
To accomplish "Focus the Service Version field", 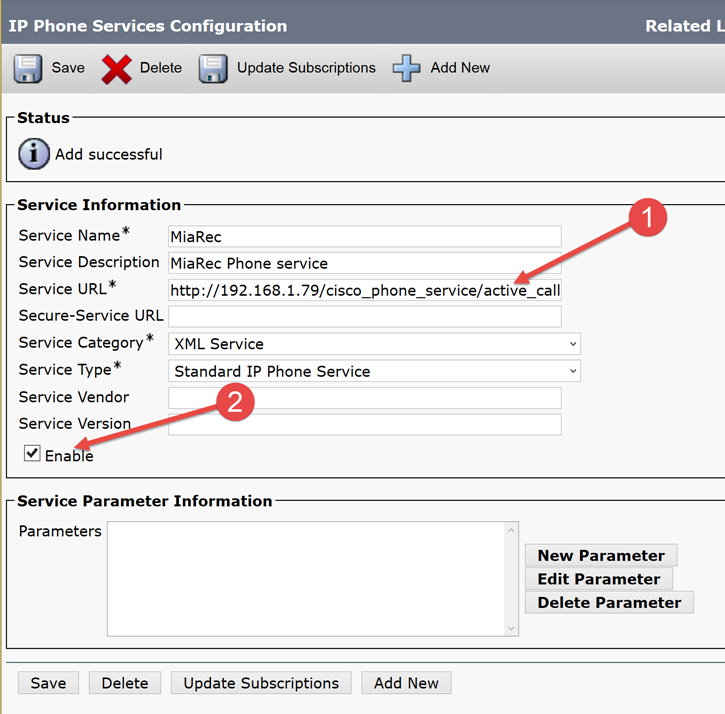I will point(365,425).
